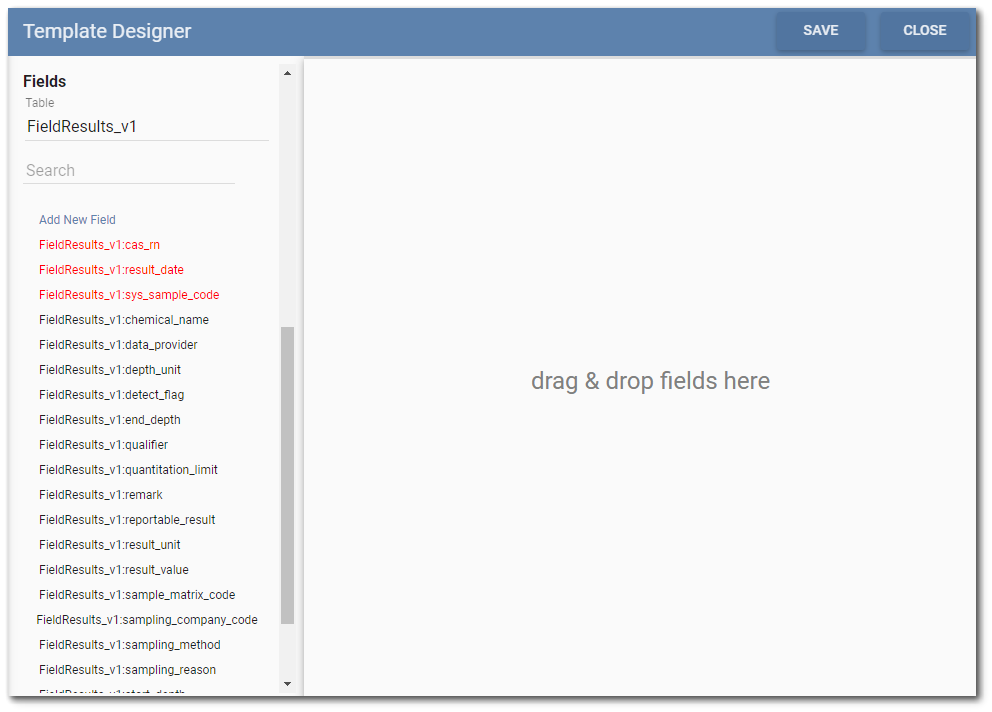Select the qualifier field
992x712 pixels.
click(104, 444)
